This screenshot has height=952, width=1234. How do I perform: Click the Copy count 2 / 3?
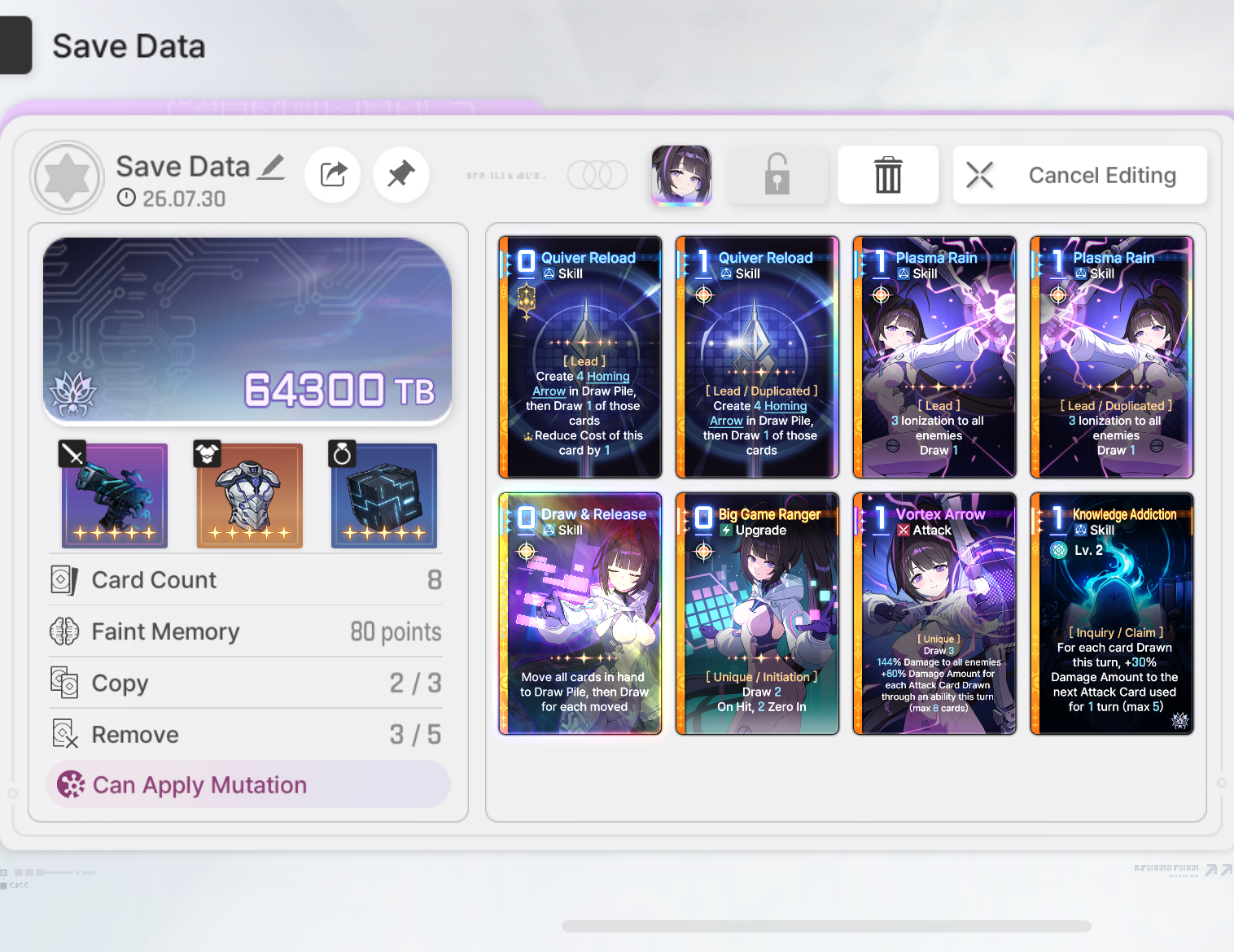point(415,683)
